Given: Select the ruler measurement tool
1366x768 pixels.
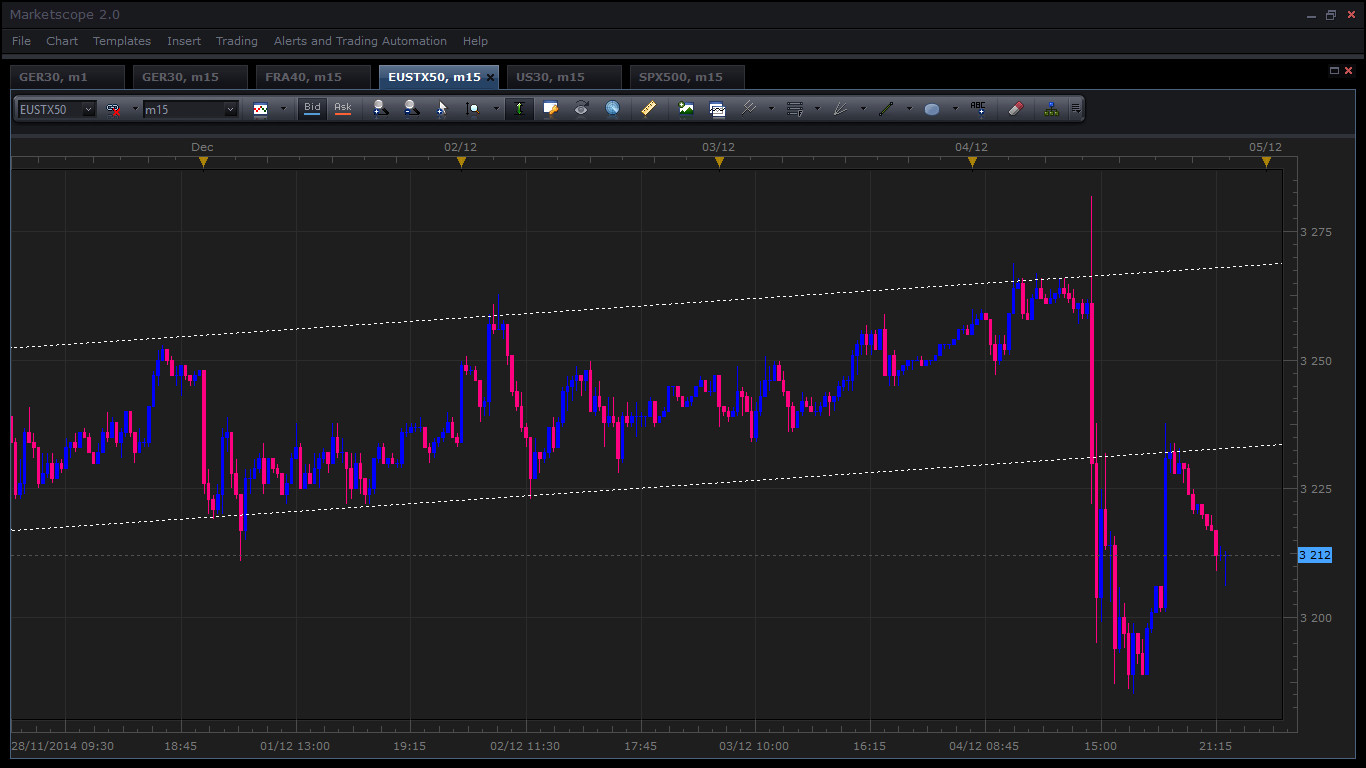Looking at the screenshot, I should pos(648,109).
